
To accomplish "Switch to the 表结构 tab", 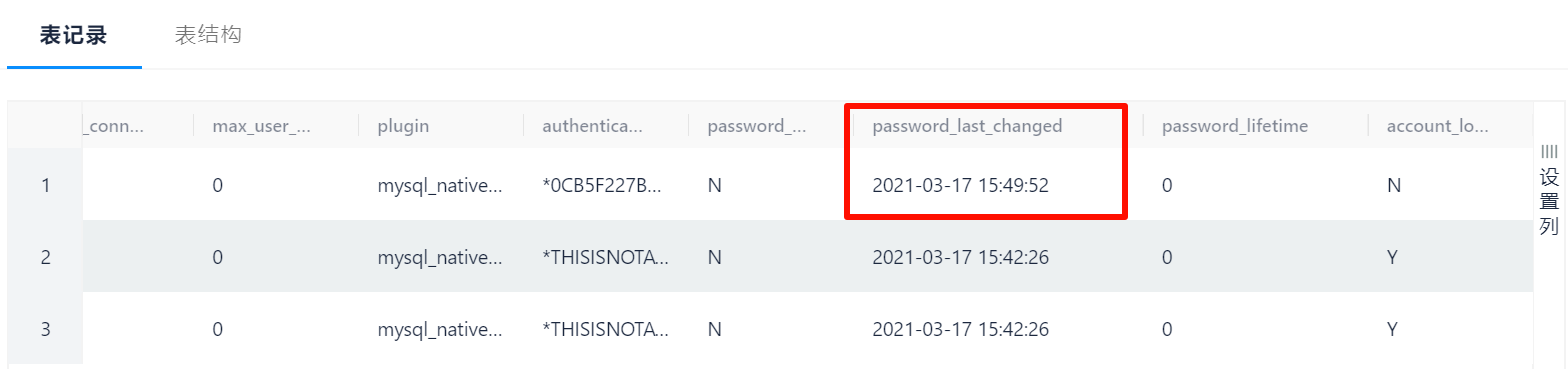I will (x=208, y=35).
